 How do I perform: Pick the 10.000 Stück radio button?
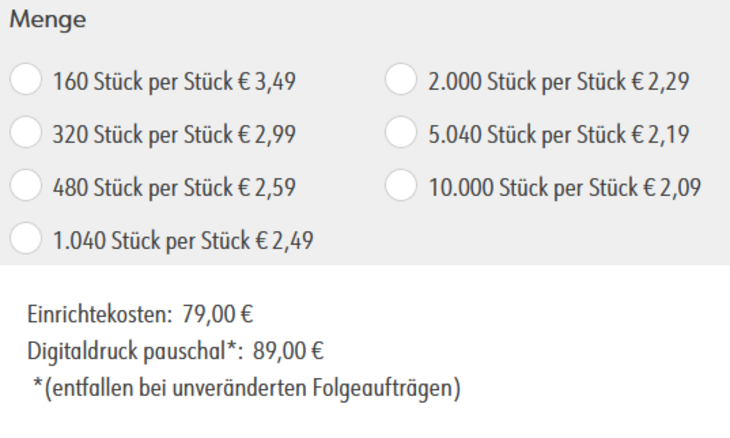[x=401, y=185]
